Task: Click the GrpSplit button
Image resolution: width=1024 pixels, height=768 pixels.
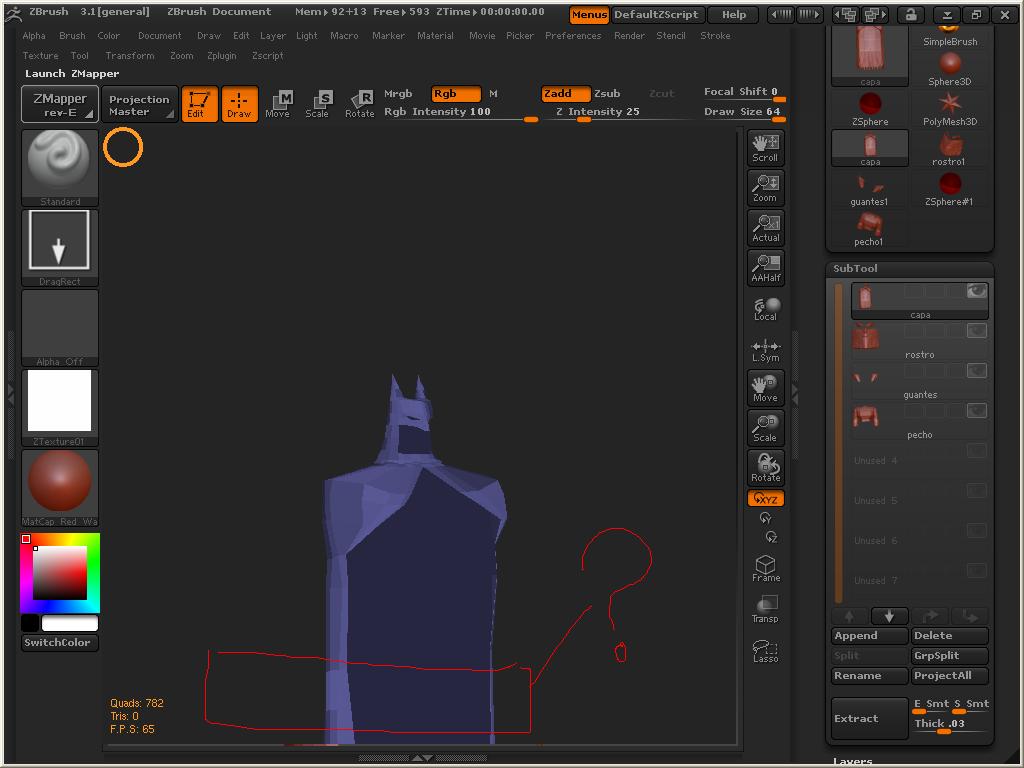Action: pyautogui.click(x=950, y=656)
